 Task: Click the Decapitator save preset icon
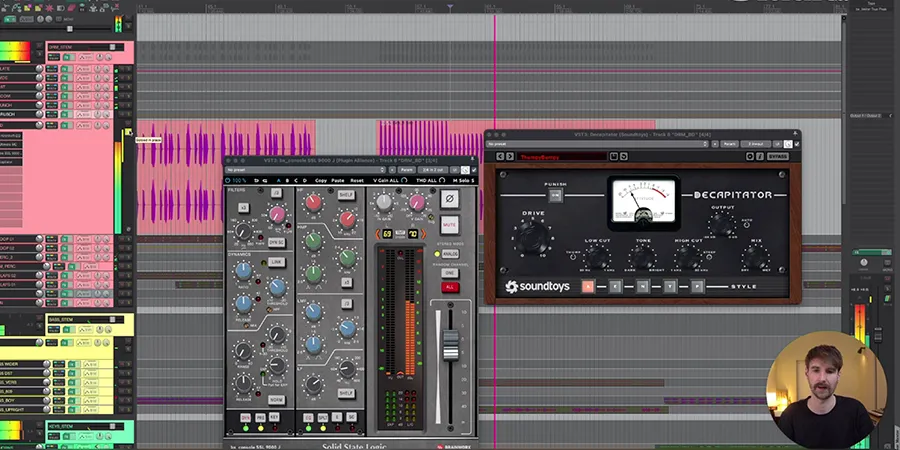[614, 156]
